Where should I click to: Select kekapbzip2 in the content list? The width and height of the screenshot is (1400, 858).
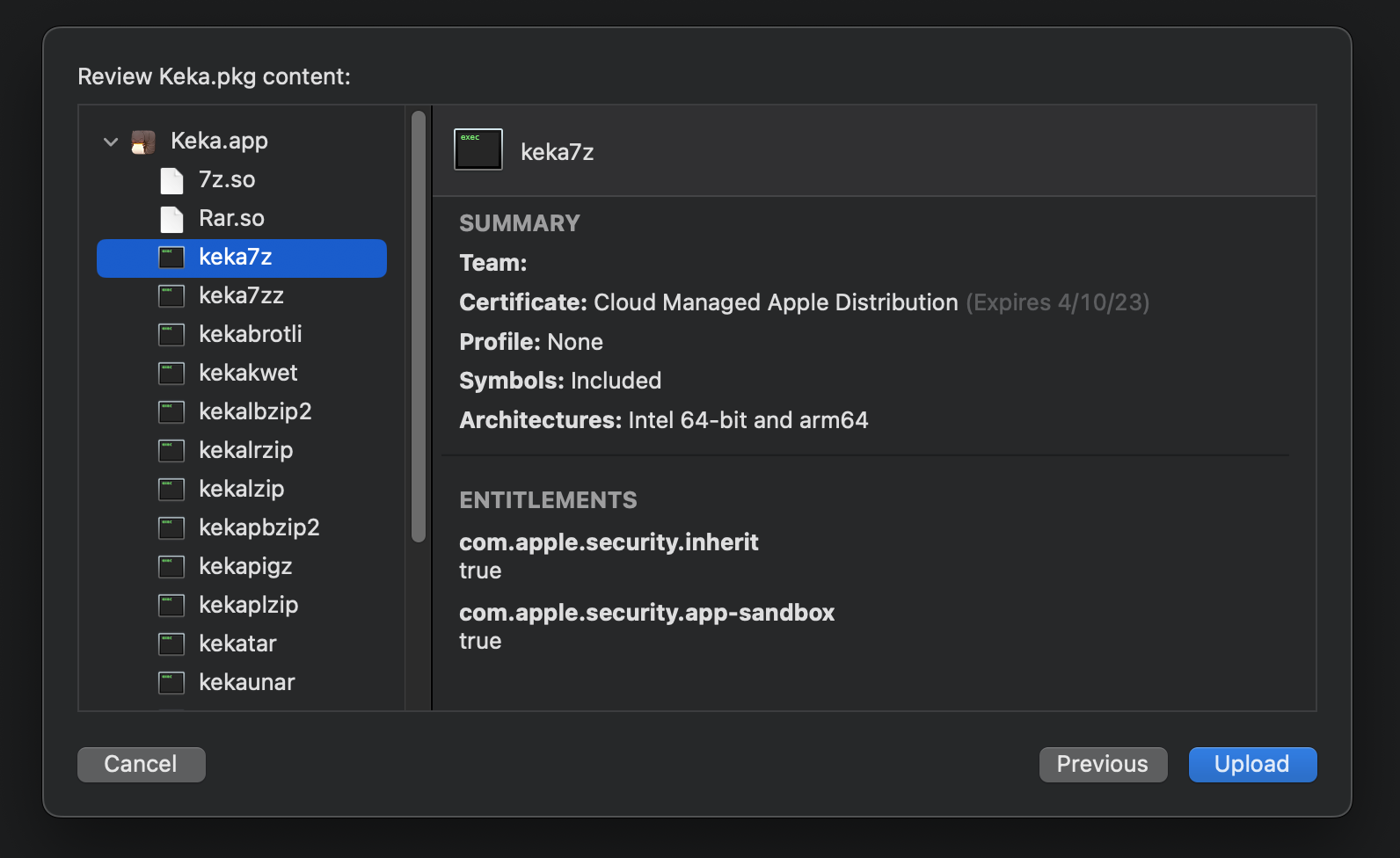click(259, 527)
